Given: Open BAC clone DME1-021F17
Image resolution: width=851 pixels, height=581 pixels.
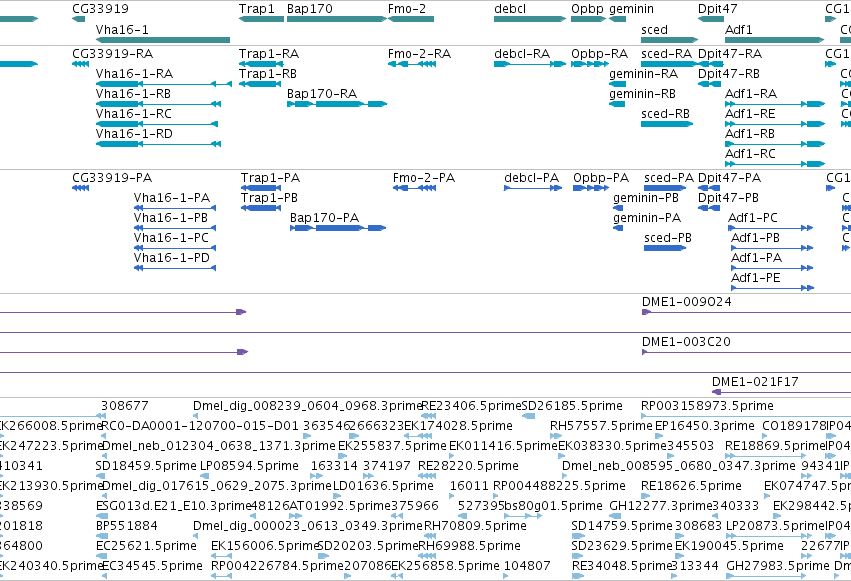Looking at the screenshot, I should pyautogui.click(x=755, y=382).
